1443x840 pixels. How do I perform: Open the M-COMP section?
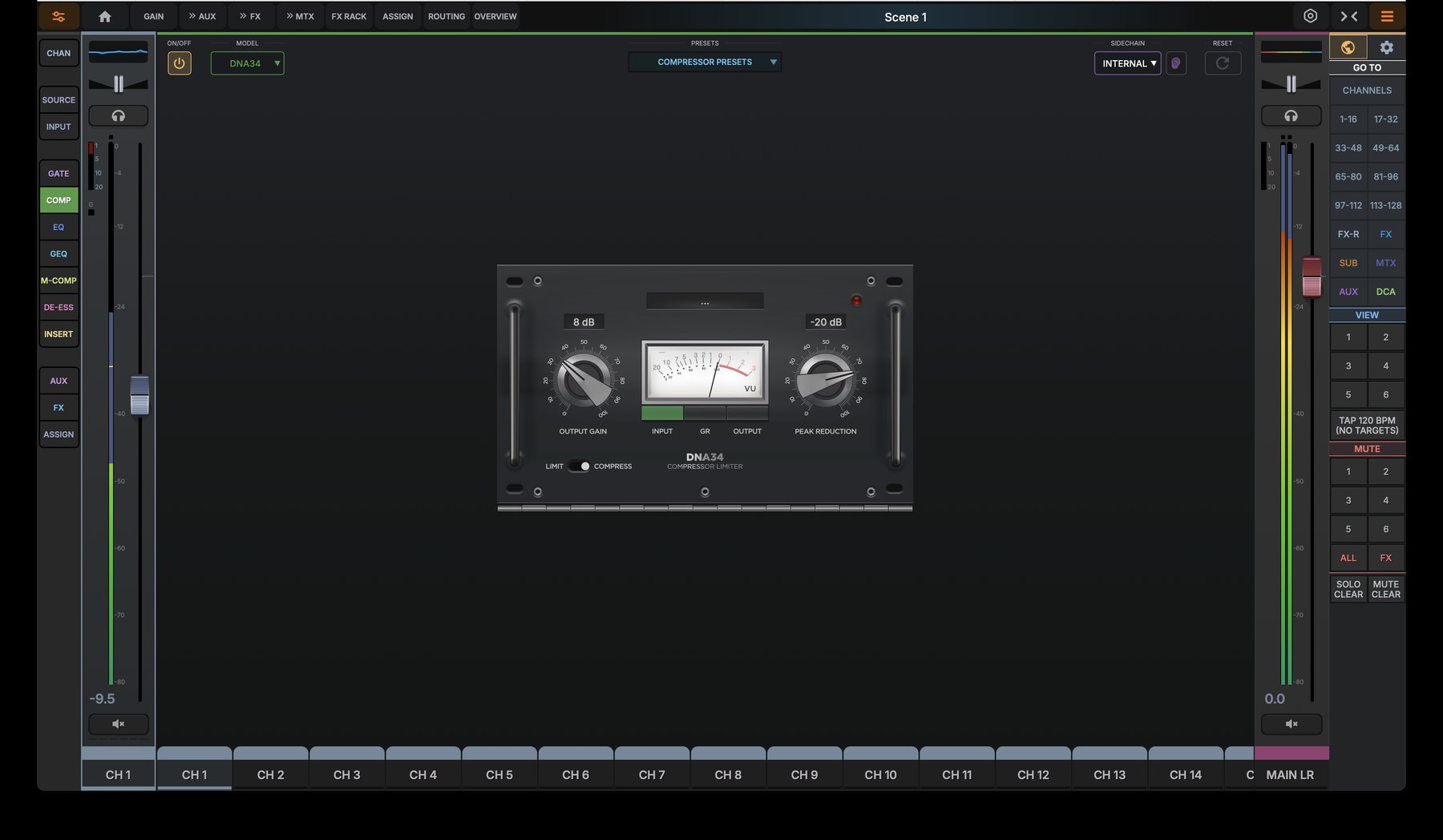tap(59, 281)
